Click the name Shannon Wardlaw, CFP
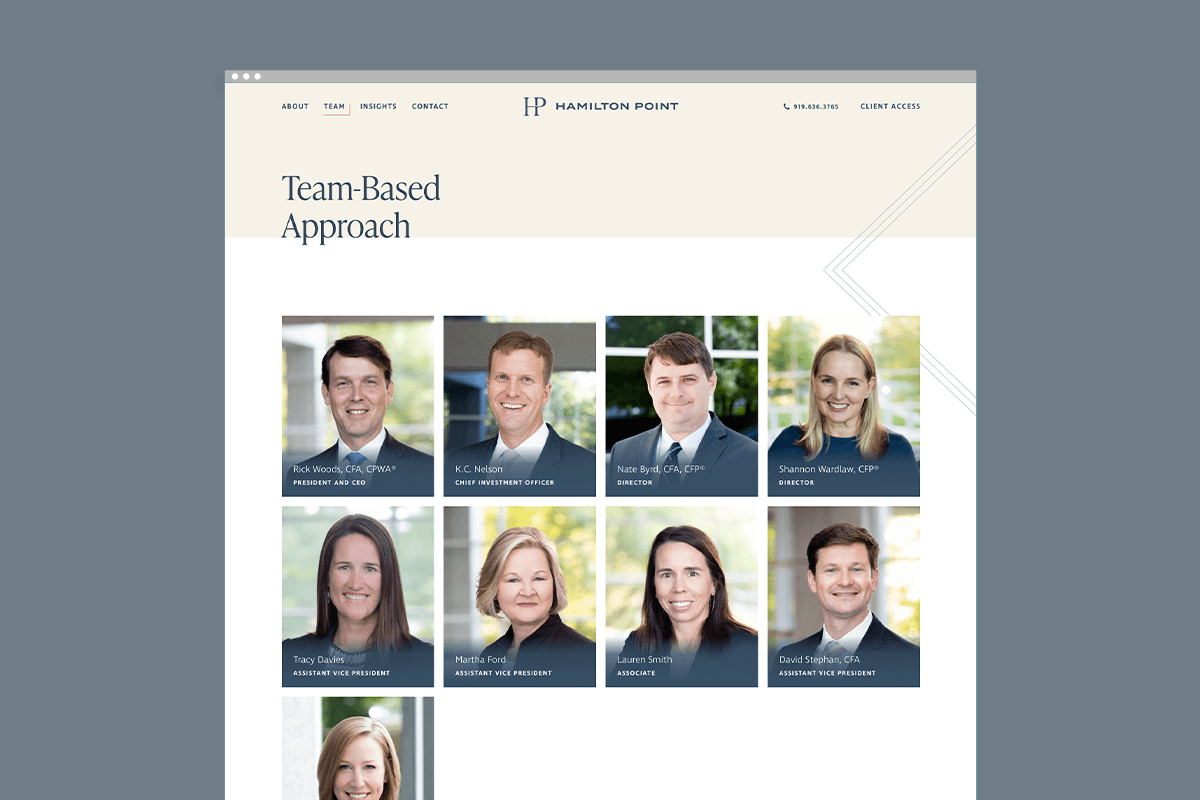 tap(829, 469)
